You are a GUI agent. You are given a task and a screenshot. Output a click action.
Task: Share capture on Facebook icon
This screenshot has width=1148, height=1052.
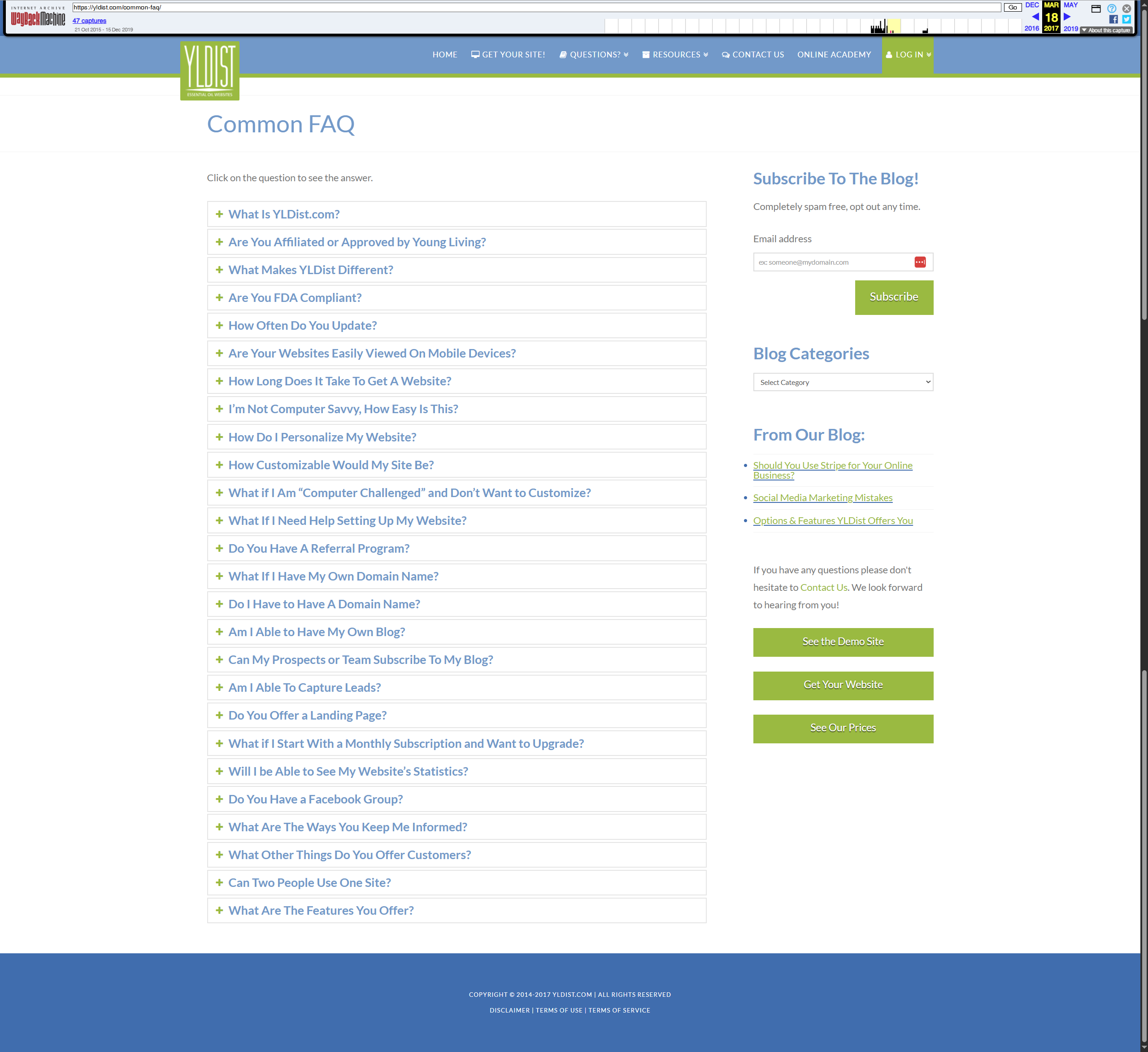[1113, 19]
